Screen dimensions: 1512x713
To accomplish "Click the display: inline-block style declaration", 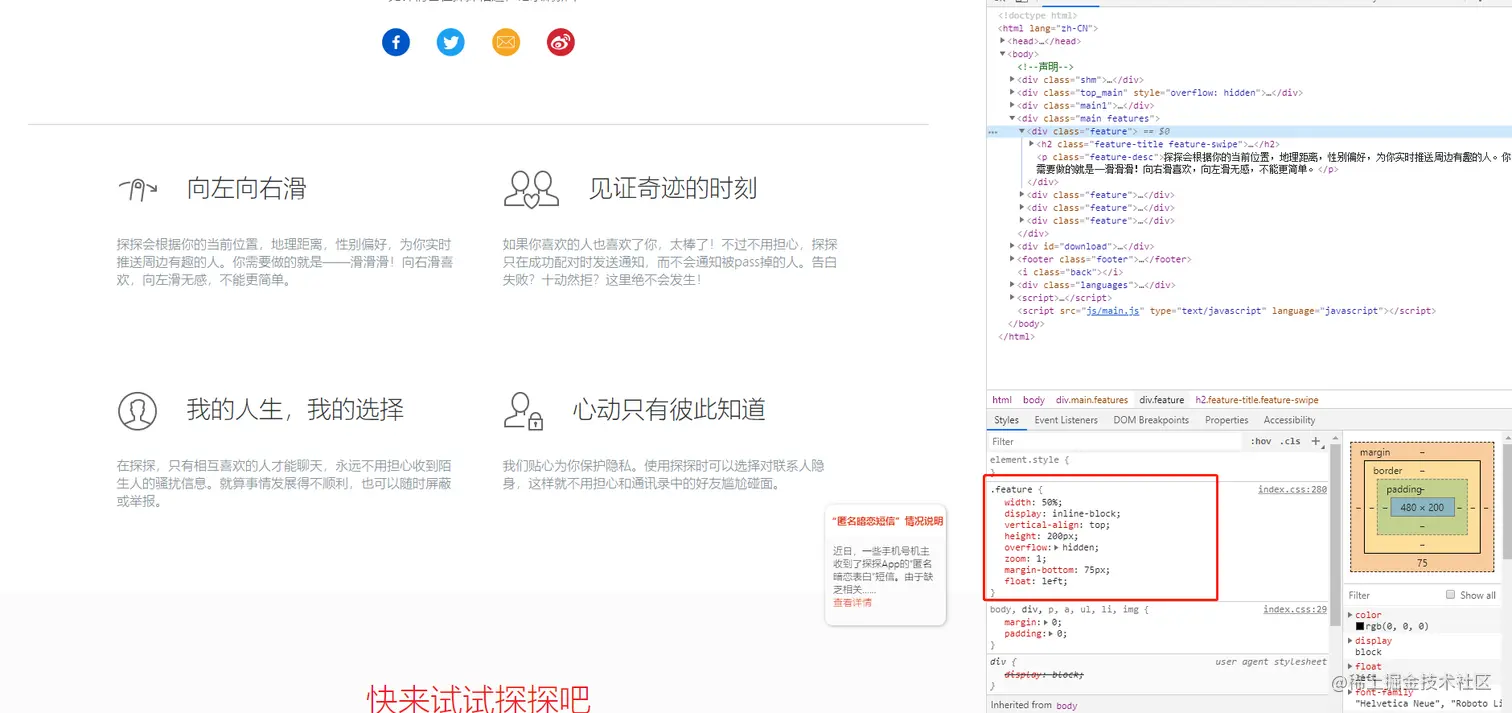I will click(1062, 514).
